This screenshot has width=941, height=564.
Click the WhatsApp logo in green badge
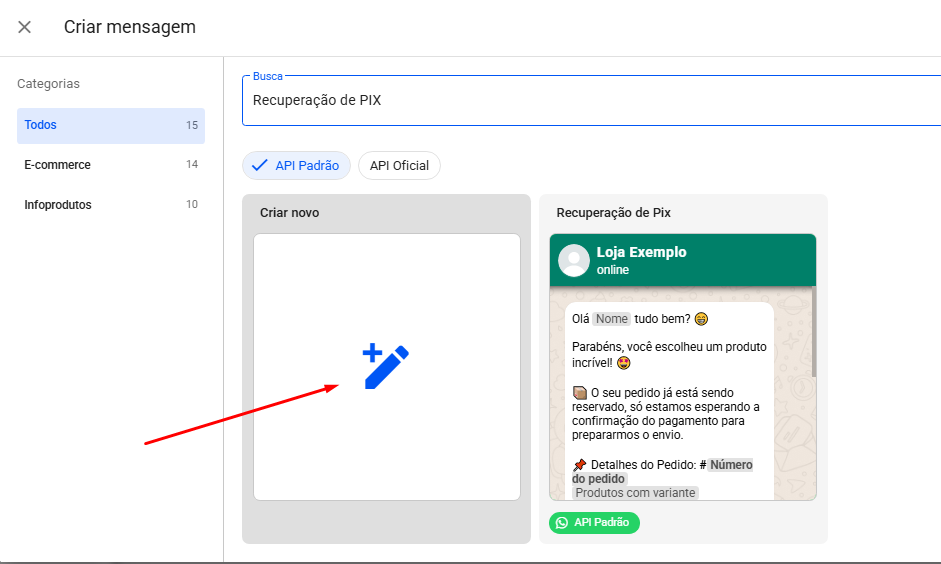coord(562,523)
